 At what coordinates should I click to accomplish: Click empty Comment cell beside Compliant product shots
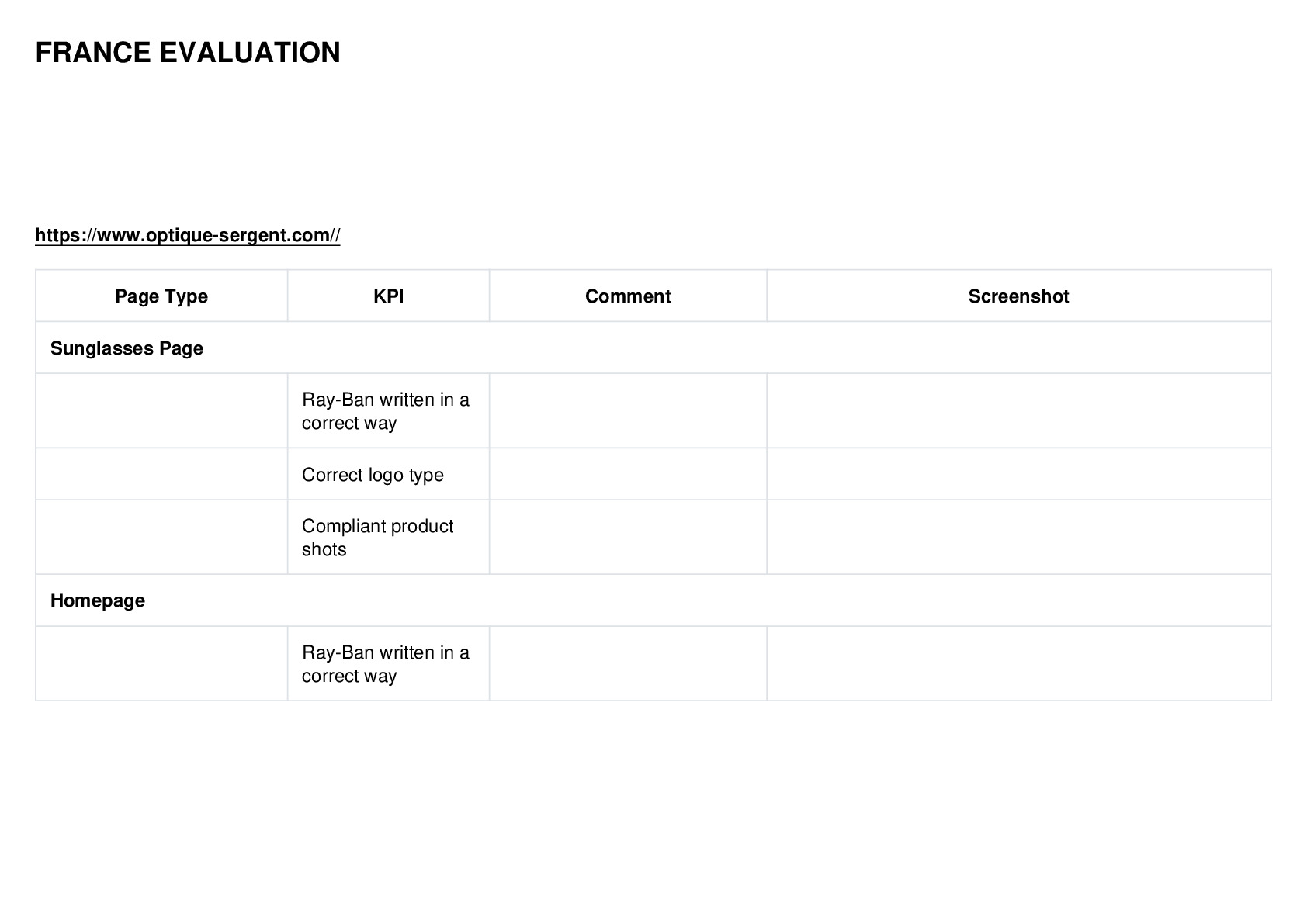pos(628,538)
